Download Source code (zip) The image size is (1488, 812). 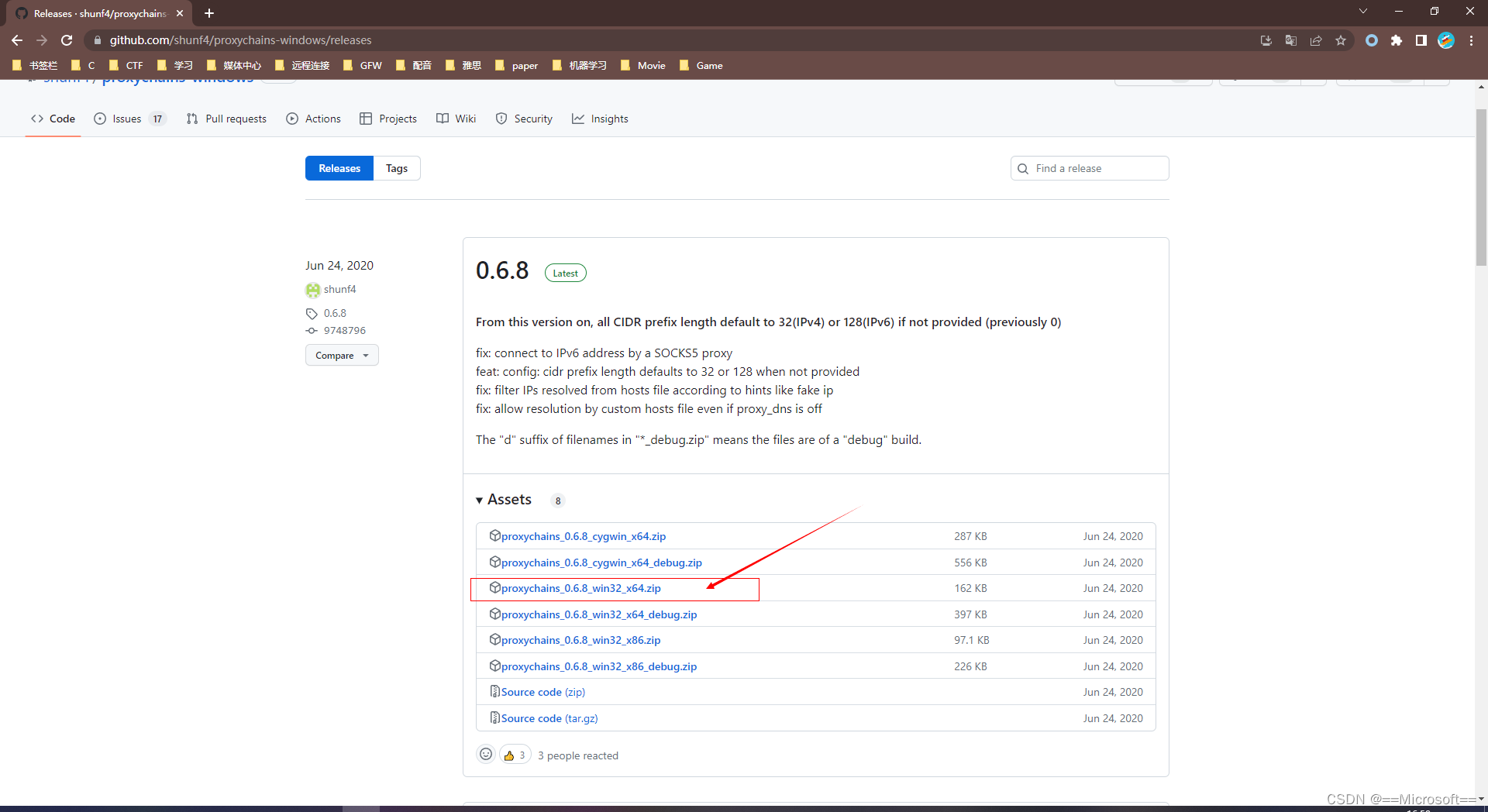pos(542,692)
